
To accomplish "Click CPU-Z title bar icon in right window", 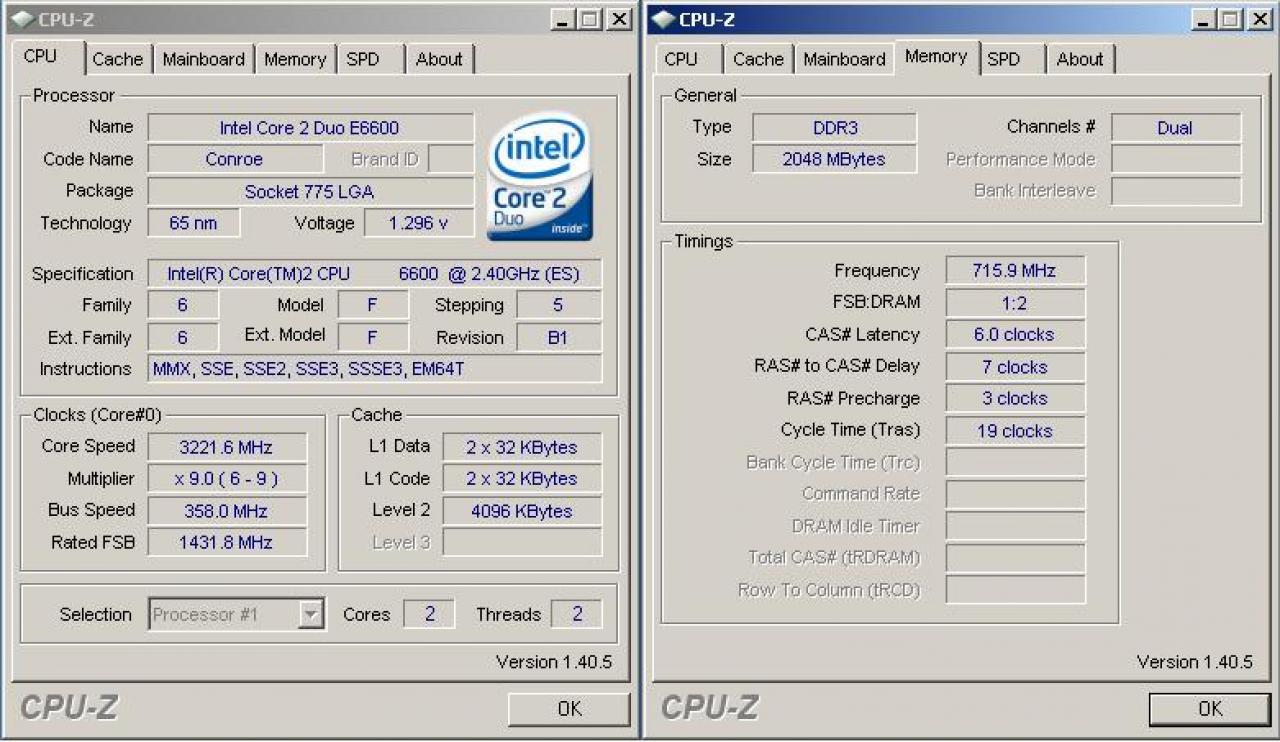I will point(663,19).
